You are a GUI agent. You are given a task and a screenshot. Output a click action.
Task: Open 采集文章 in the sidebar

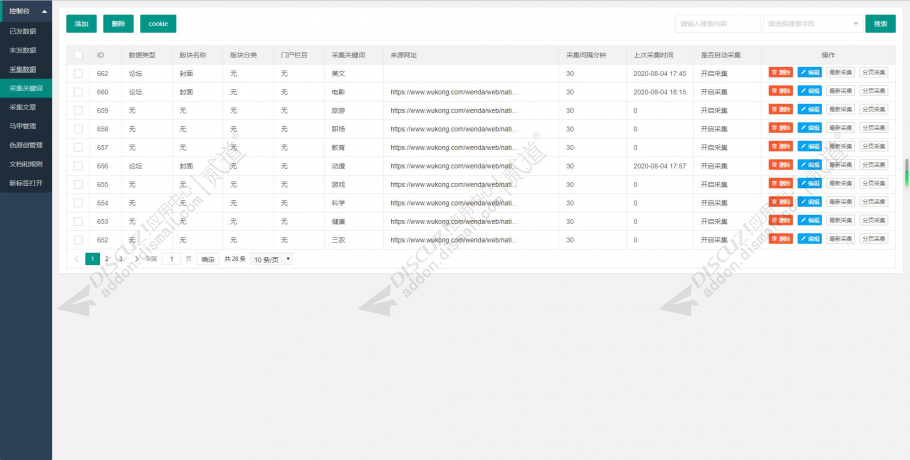click(26, 107)
